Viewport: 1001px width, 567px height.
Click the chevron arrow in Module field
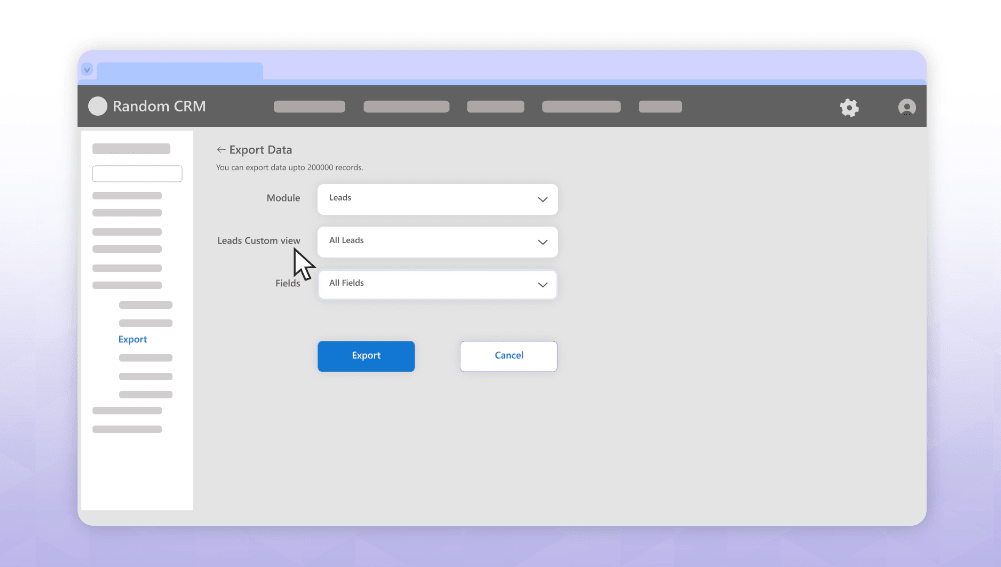(x=543, y=199)
